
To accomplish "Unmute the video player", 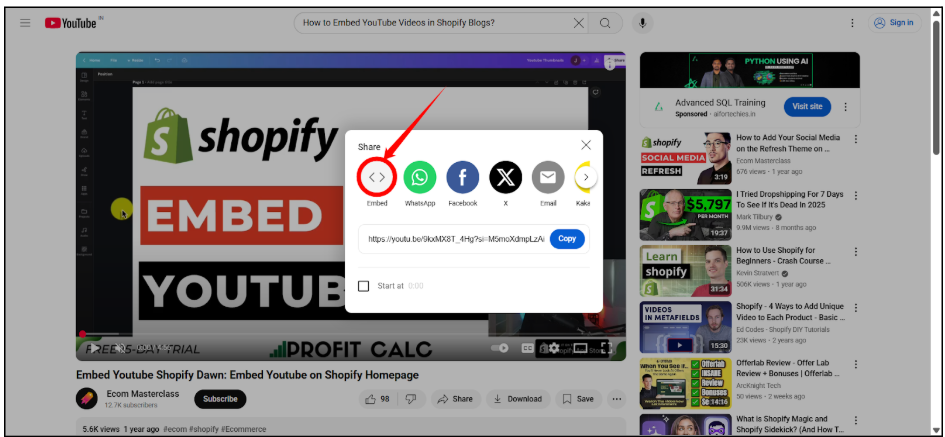I will [x=121, y=348].
